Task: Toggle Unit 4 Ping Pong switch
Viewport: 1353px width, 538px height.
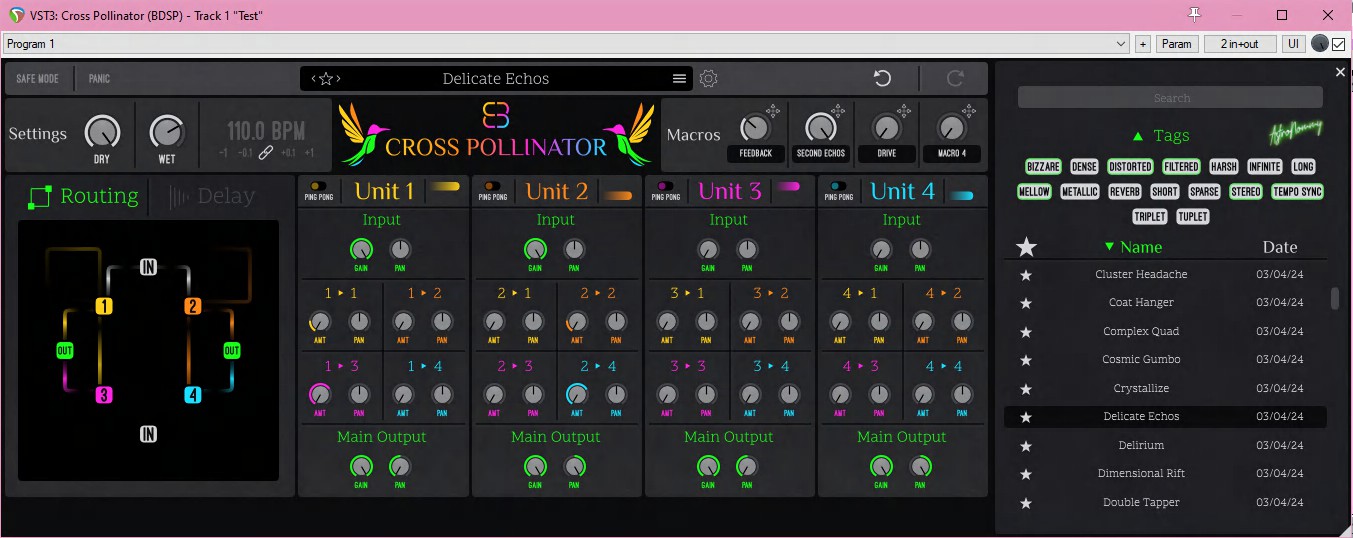Action: tap(838, 186)
